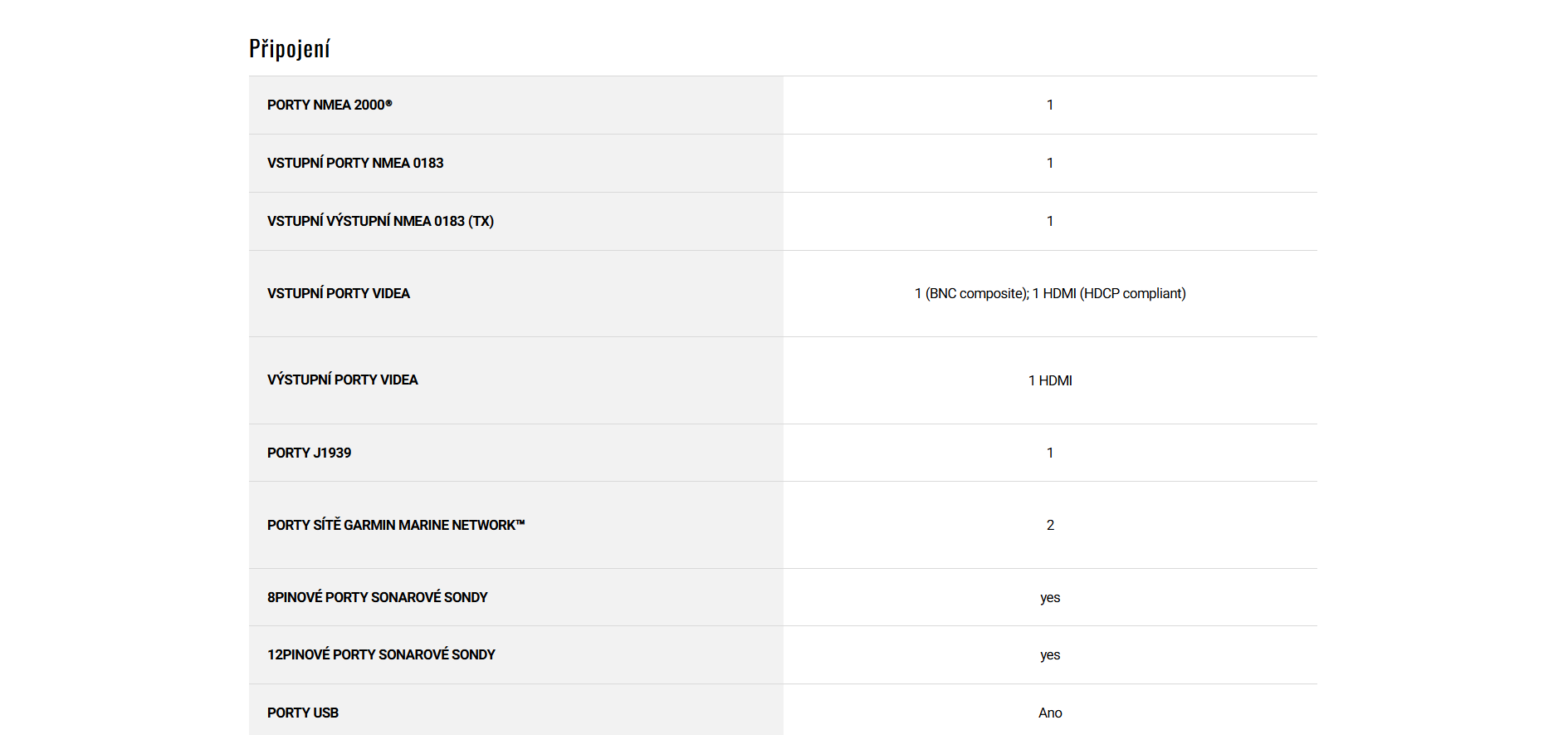The height and width of the screenshot is (735, 1568).
Task: Select the 12PINOVÉ PORTY SONAROVÉ SONDY label
Action: click(x=381, y=655)
